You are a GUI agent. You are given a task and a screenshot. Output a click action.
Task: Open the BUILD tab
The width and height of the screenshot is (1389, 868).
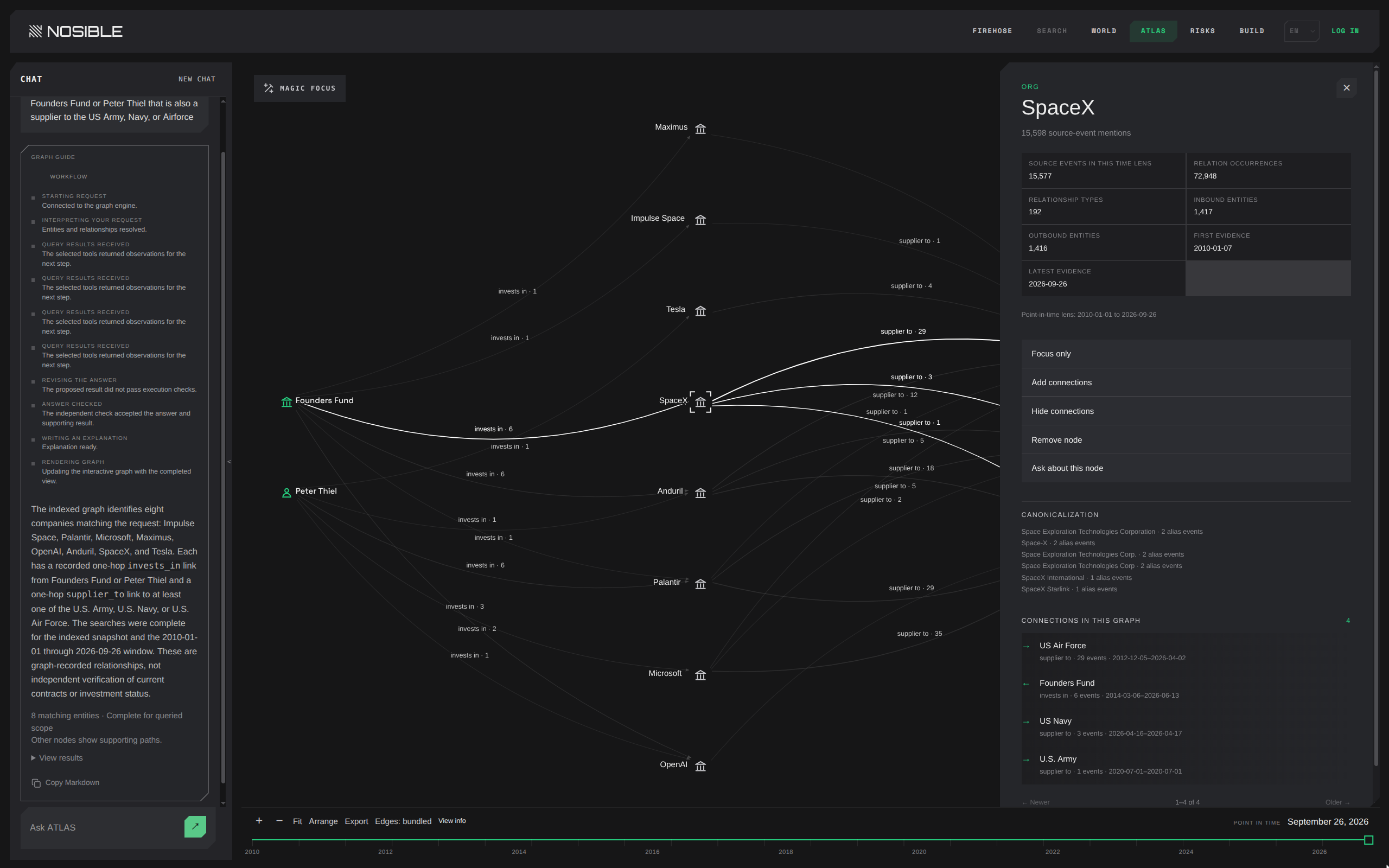point(1251,31)
